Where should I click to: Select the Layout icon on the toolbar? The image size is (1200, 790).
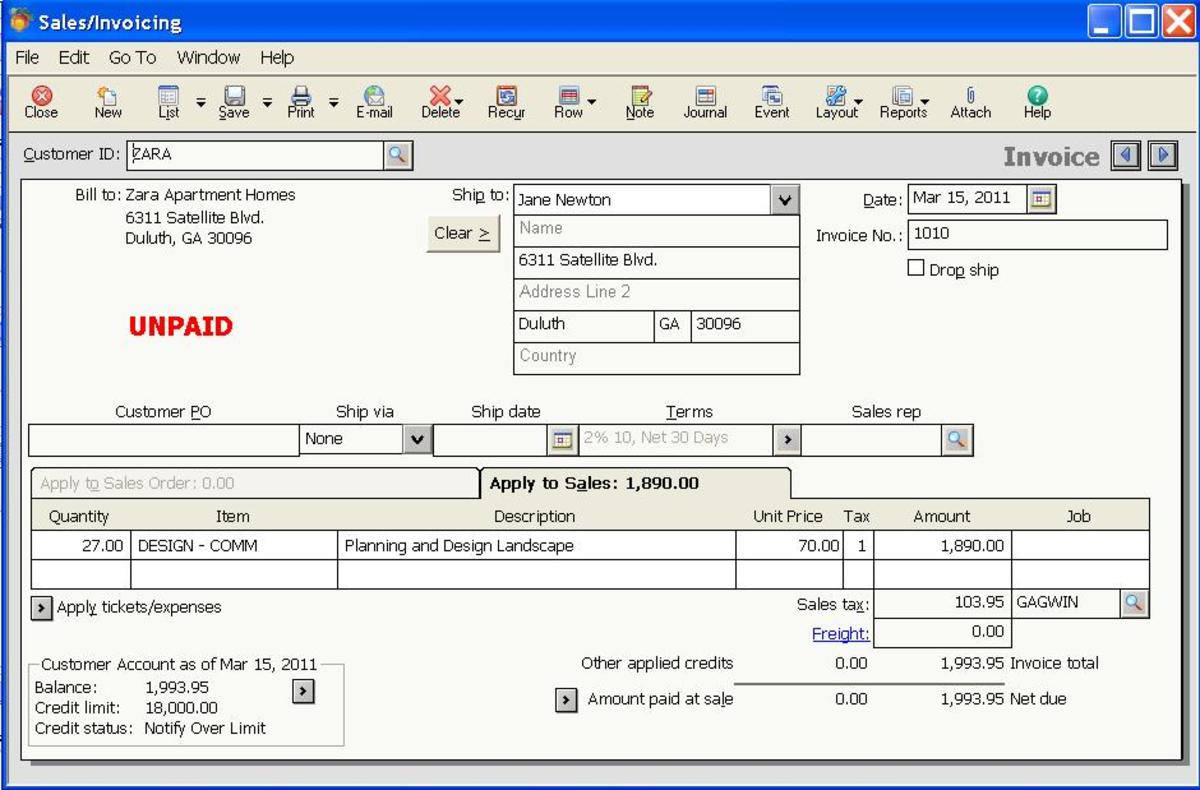(x=833, y=100)
